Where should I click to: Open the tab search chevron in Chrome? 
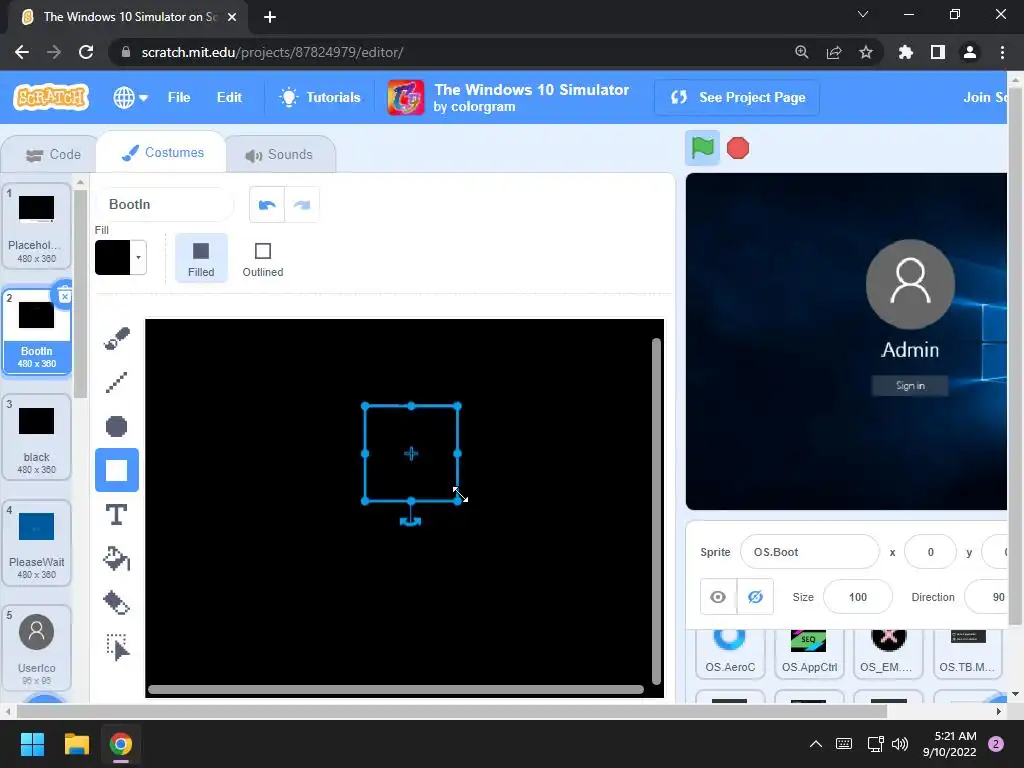point(863,14)
